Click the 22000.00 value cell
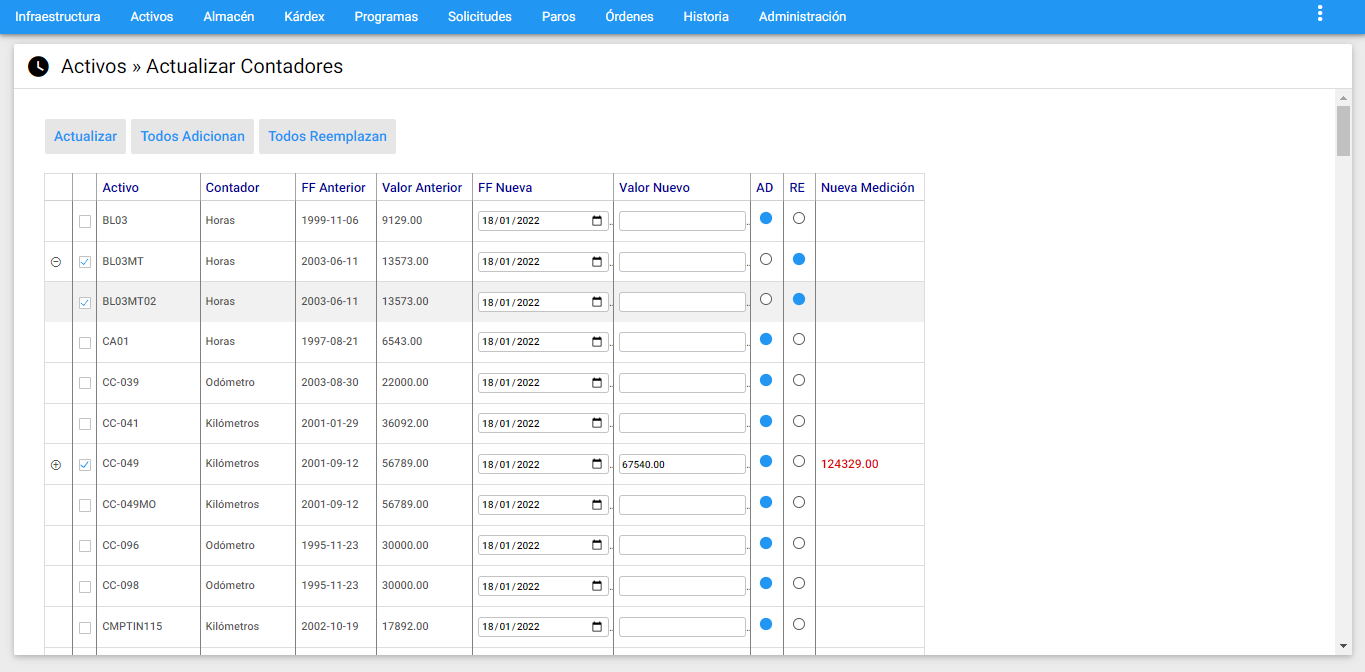The image size is (1365, 672). pyautogui.click(x=405, y=383)
